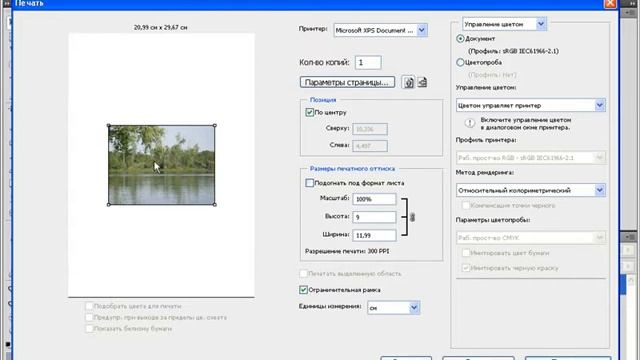Click the Параметры страницы... button

[347, 82]
